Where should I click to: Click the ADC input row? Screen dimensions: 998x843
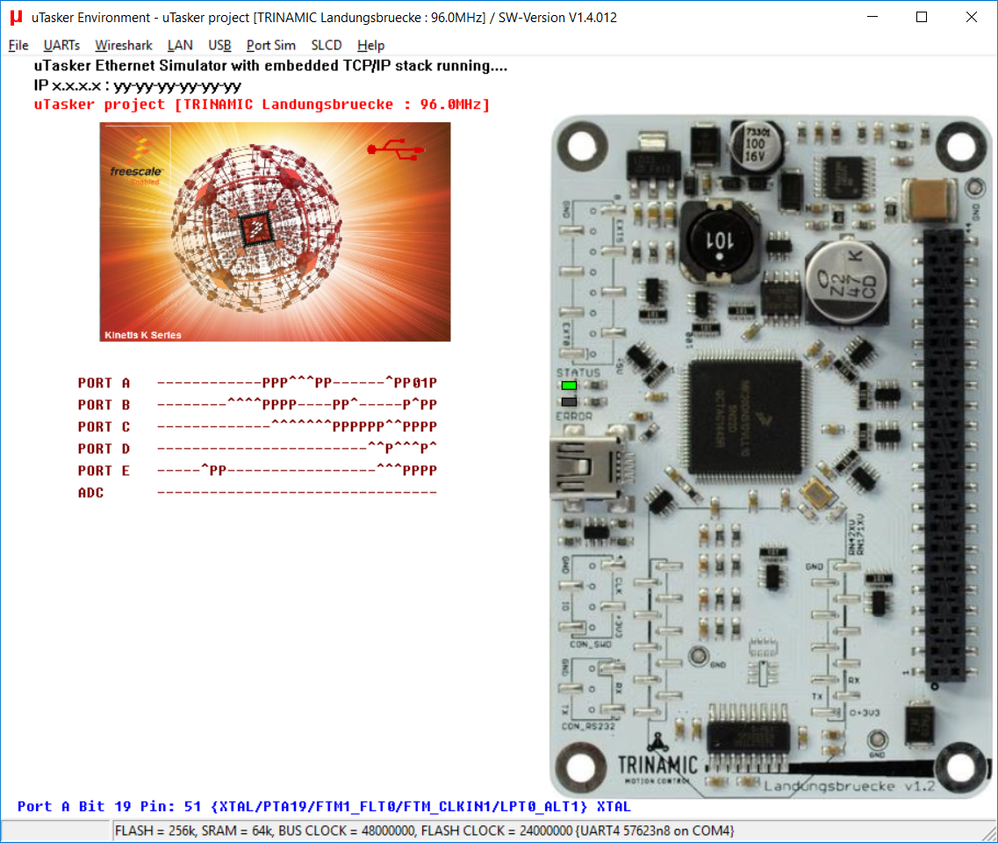[x=258, y=493]
